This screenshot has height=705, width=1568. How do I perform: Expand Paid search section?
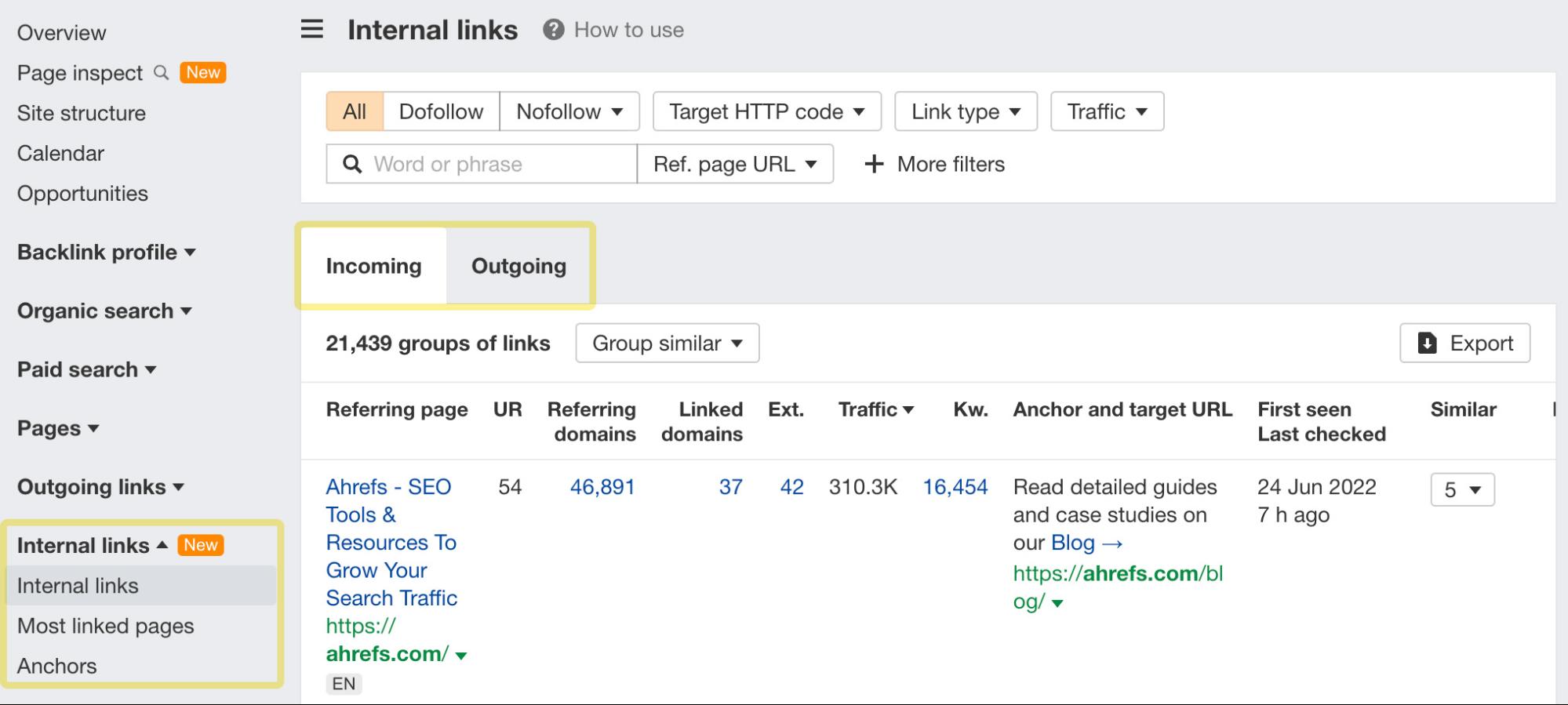pos(86,369)
